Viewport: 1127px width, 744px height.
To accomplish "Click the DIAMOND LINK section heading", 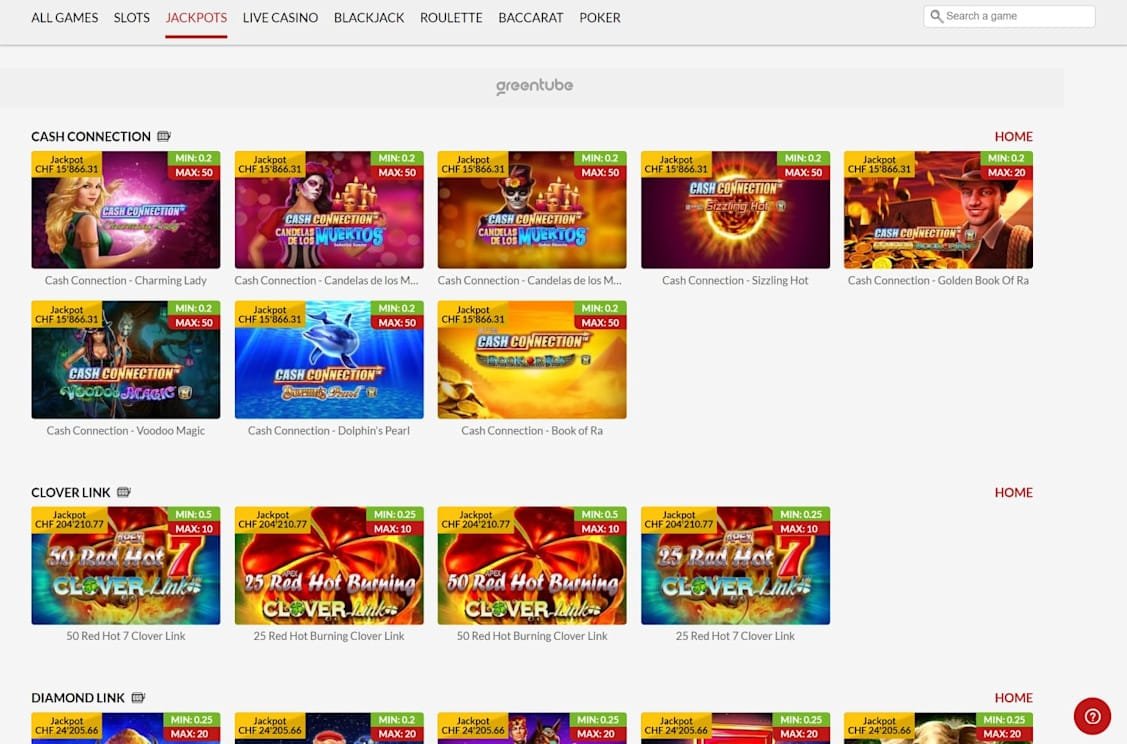I will [x=78, y=698].
